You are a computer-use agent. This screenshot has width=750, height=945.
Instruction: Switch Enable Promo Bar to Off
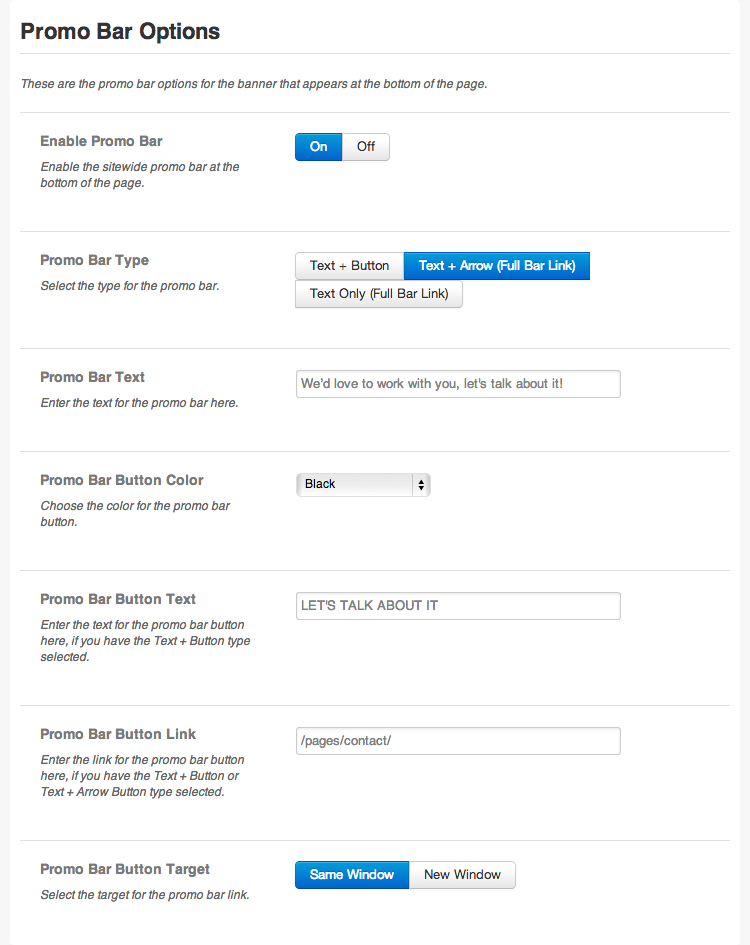366,147
